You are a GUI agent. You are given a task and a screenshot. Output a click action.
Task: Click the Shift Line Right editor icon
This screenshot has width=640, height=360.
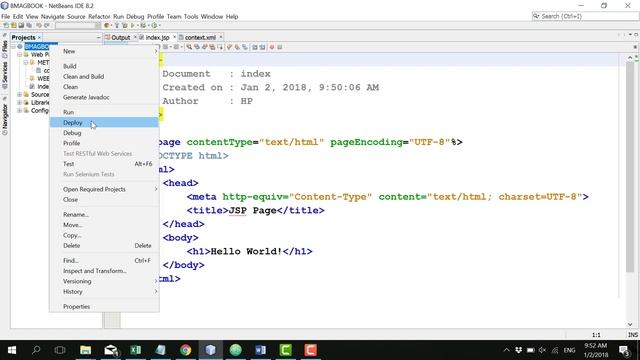pos(262,47)
